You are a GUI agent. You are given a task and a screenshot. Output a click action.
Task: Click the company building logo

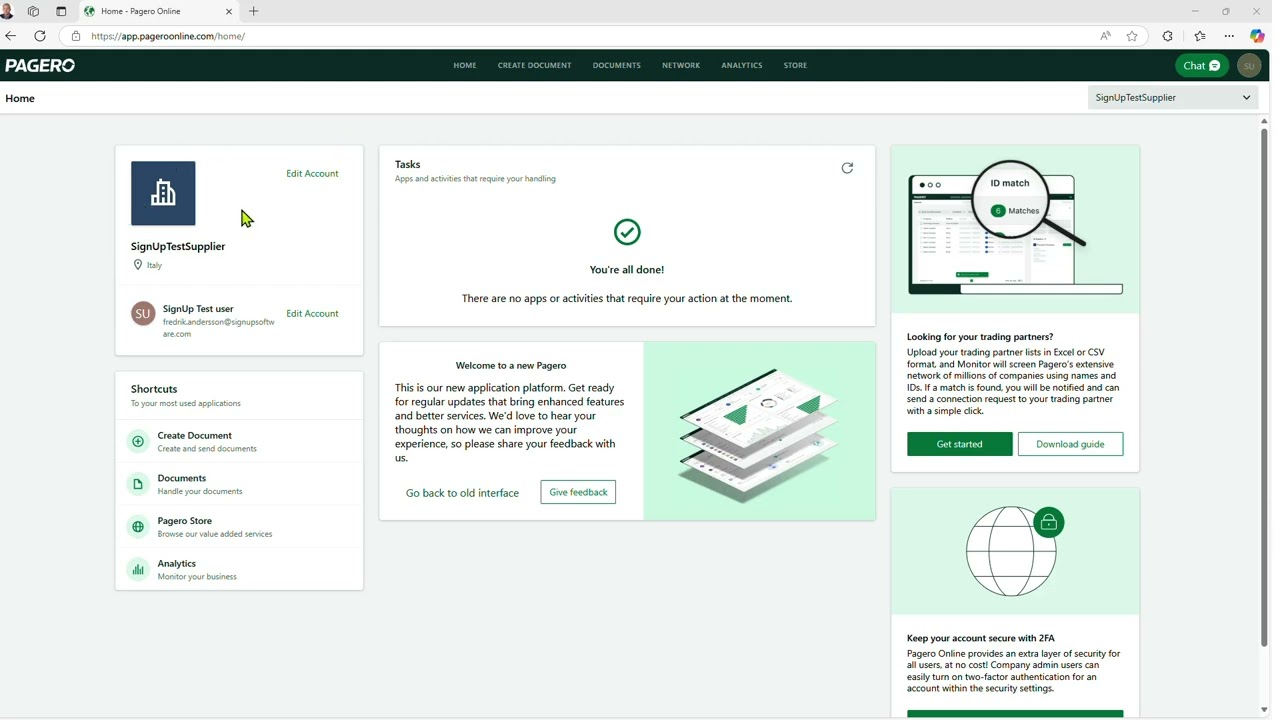click(x=163, y=193)
